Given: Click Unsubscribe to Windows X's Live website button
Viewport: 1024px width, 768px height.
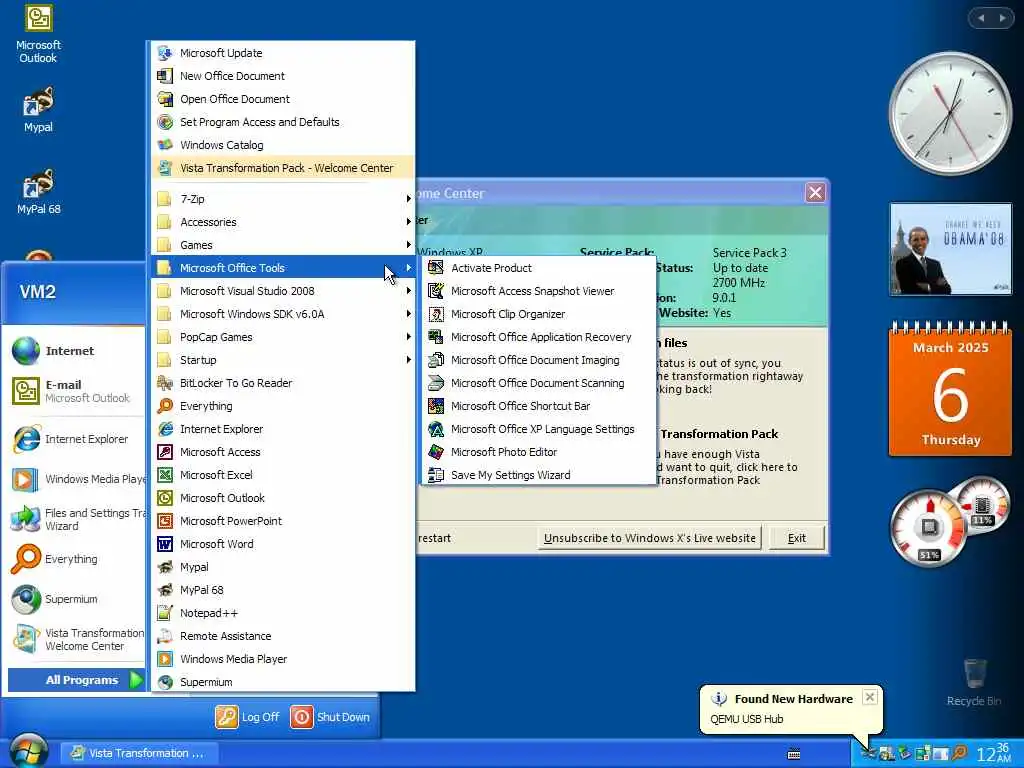Looking at the screenshot, I should (x=649, y=538).
